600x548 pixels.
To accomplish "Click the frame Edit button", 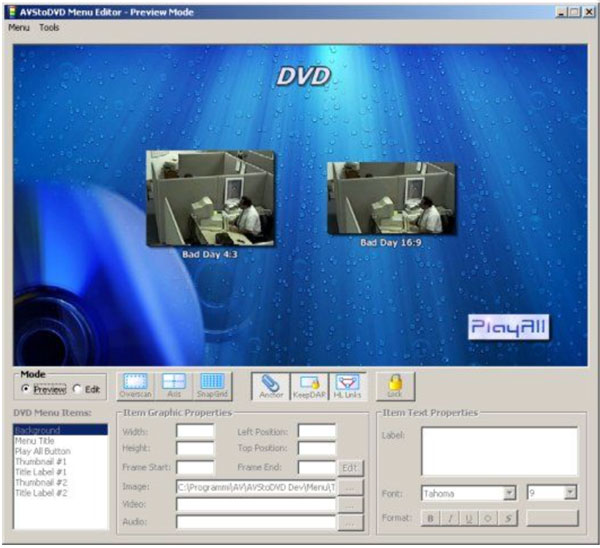I will point(350,468).
